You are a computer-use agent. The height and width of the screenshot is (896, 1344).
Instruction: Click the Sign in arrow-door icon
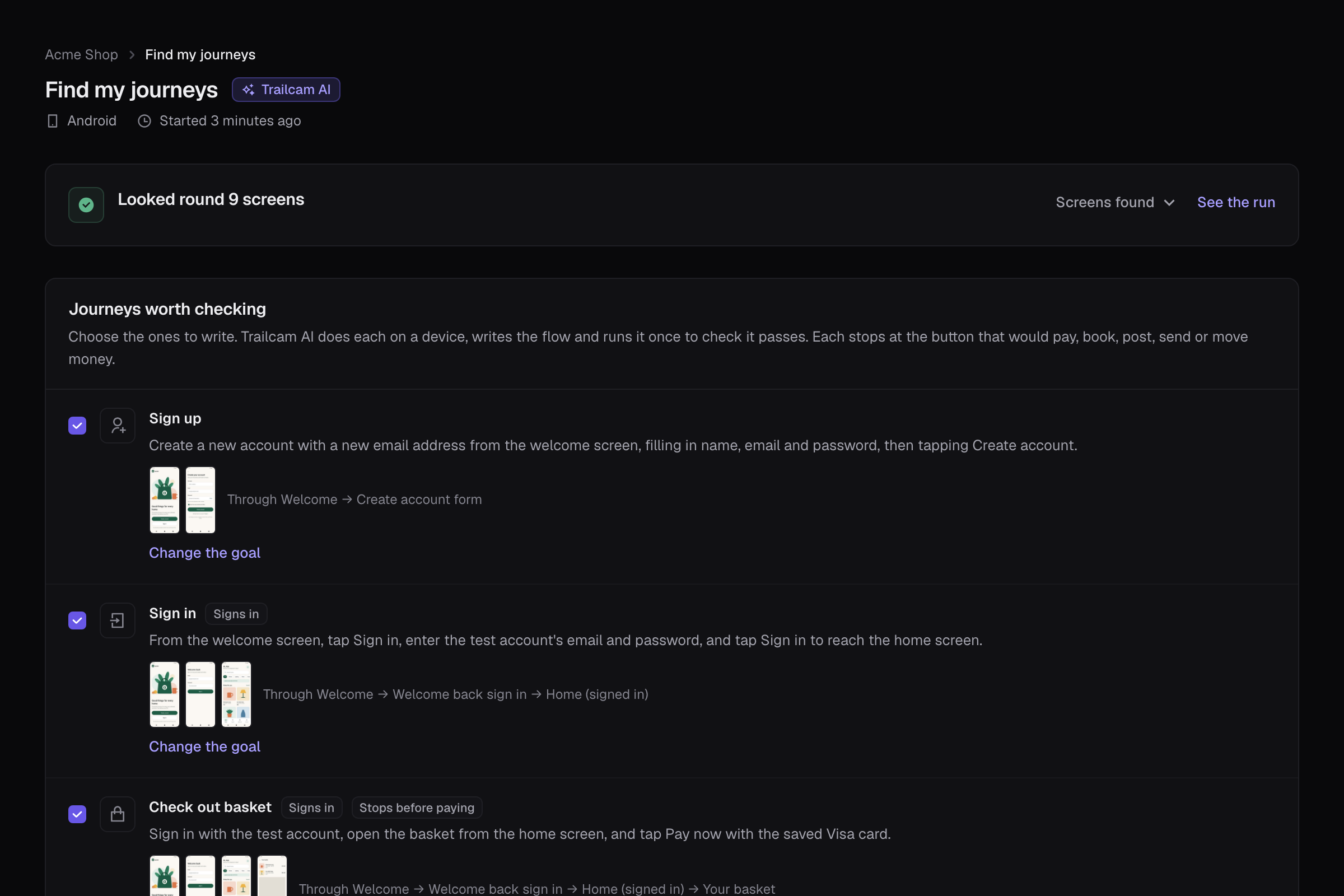[118, 620]
